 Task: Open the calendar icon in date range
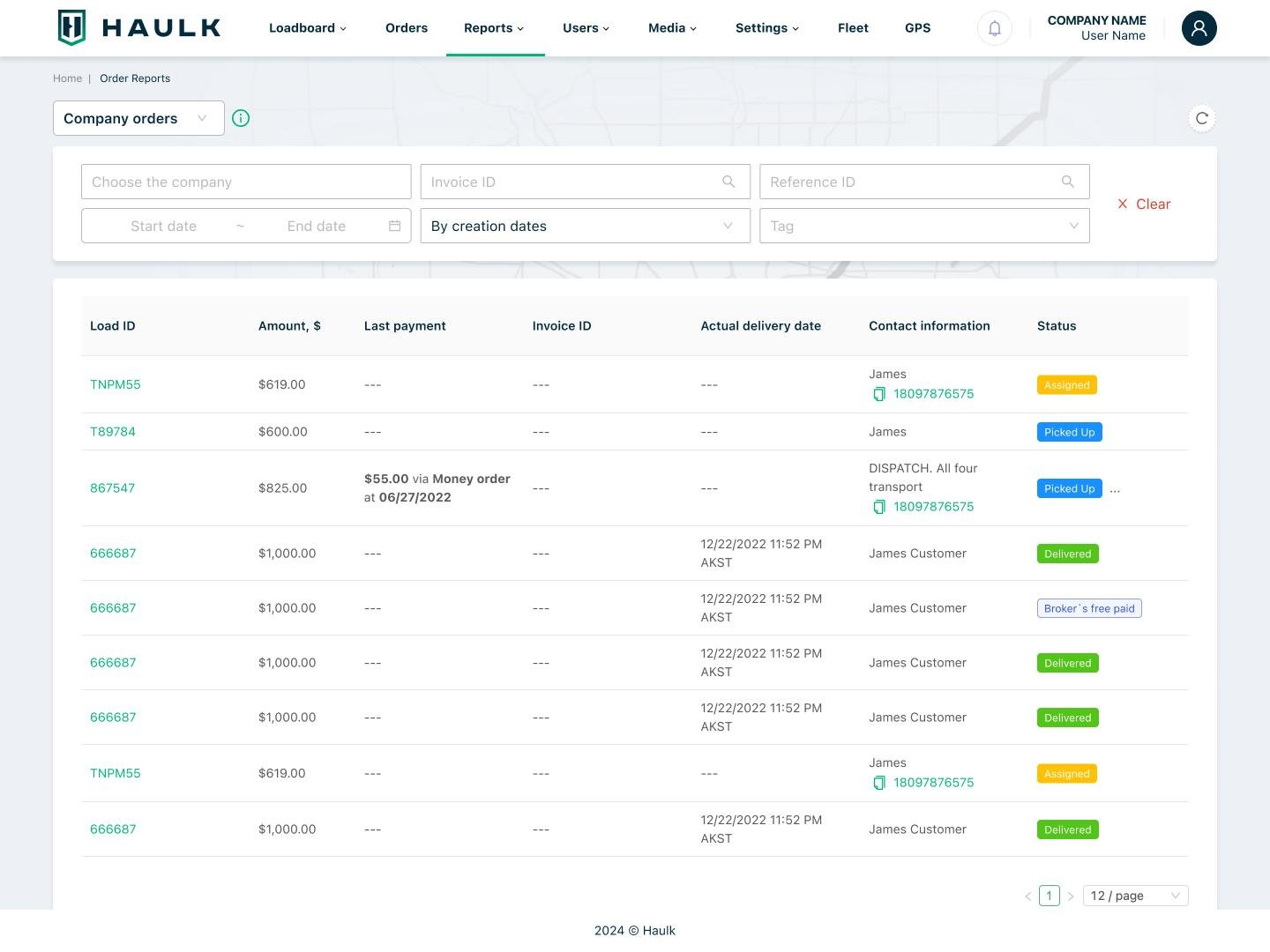coord(394,226)
